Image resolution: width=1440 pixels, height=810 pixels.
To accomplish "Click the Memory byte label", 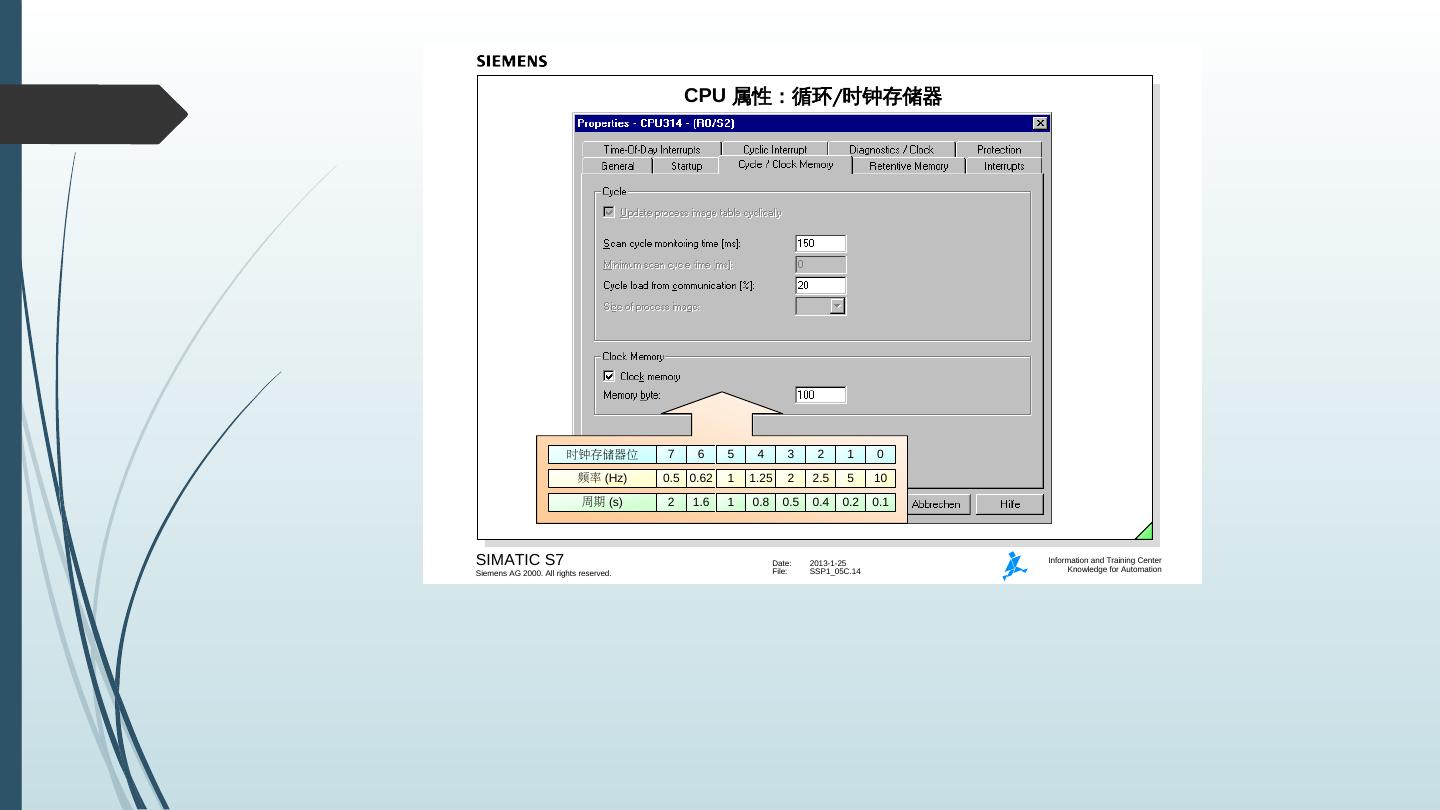I will 632,395.
